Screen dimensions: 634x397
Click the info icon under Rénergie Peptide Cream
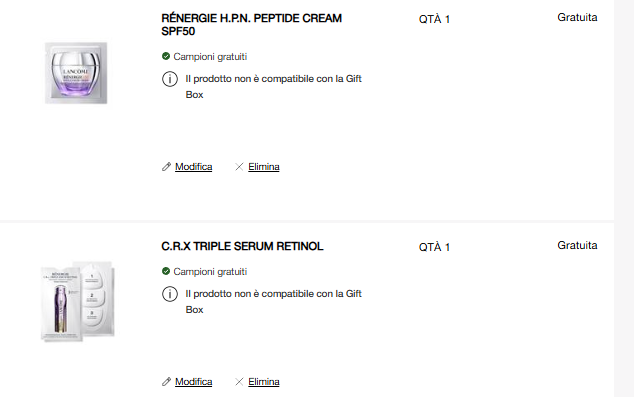[x=170, y=79]
